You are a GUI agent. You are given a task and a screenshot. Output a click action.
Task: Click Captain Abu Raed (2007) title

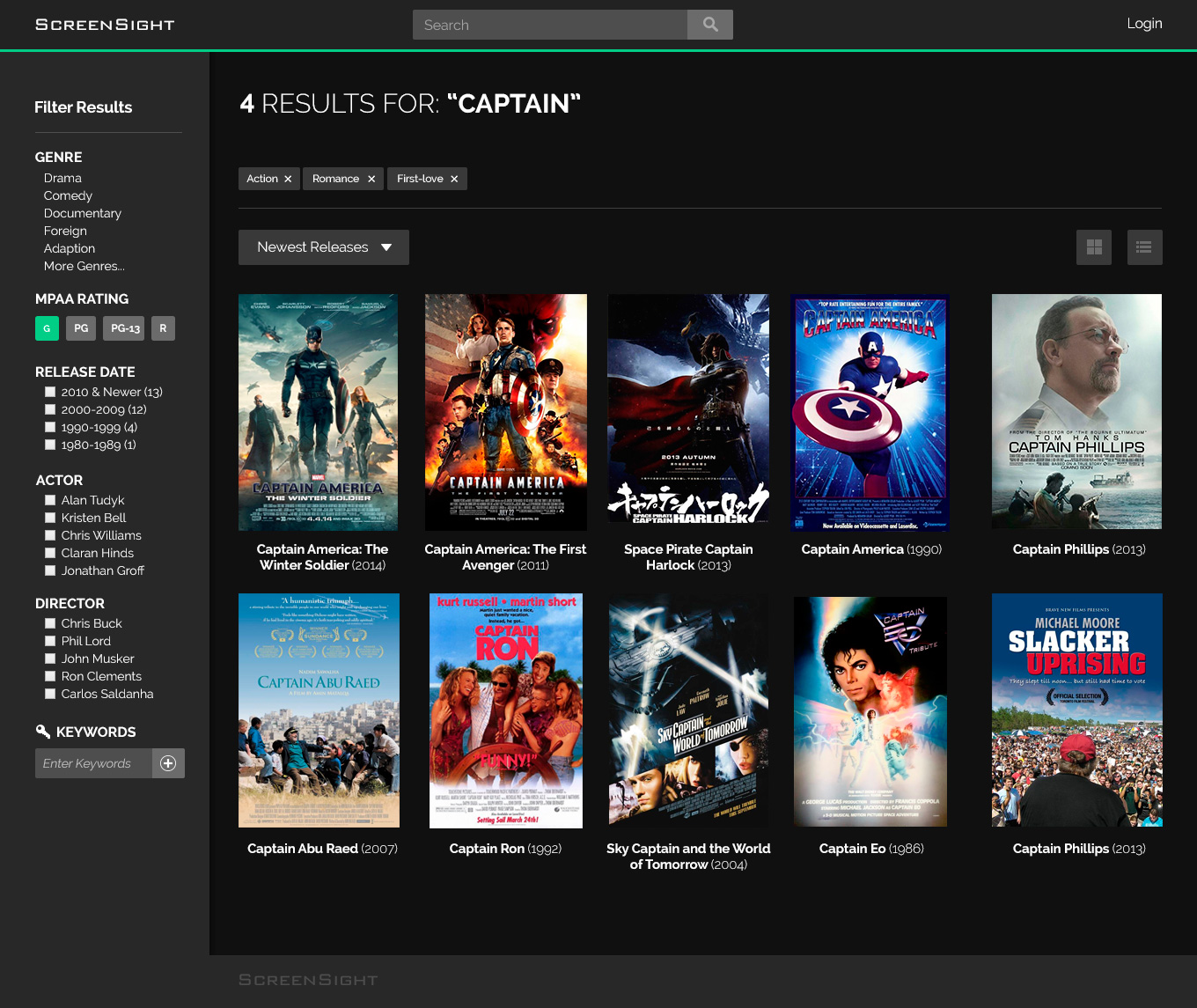tap(322, 849)
